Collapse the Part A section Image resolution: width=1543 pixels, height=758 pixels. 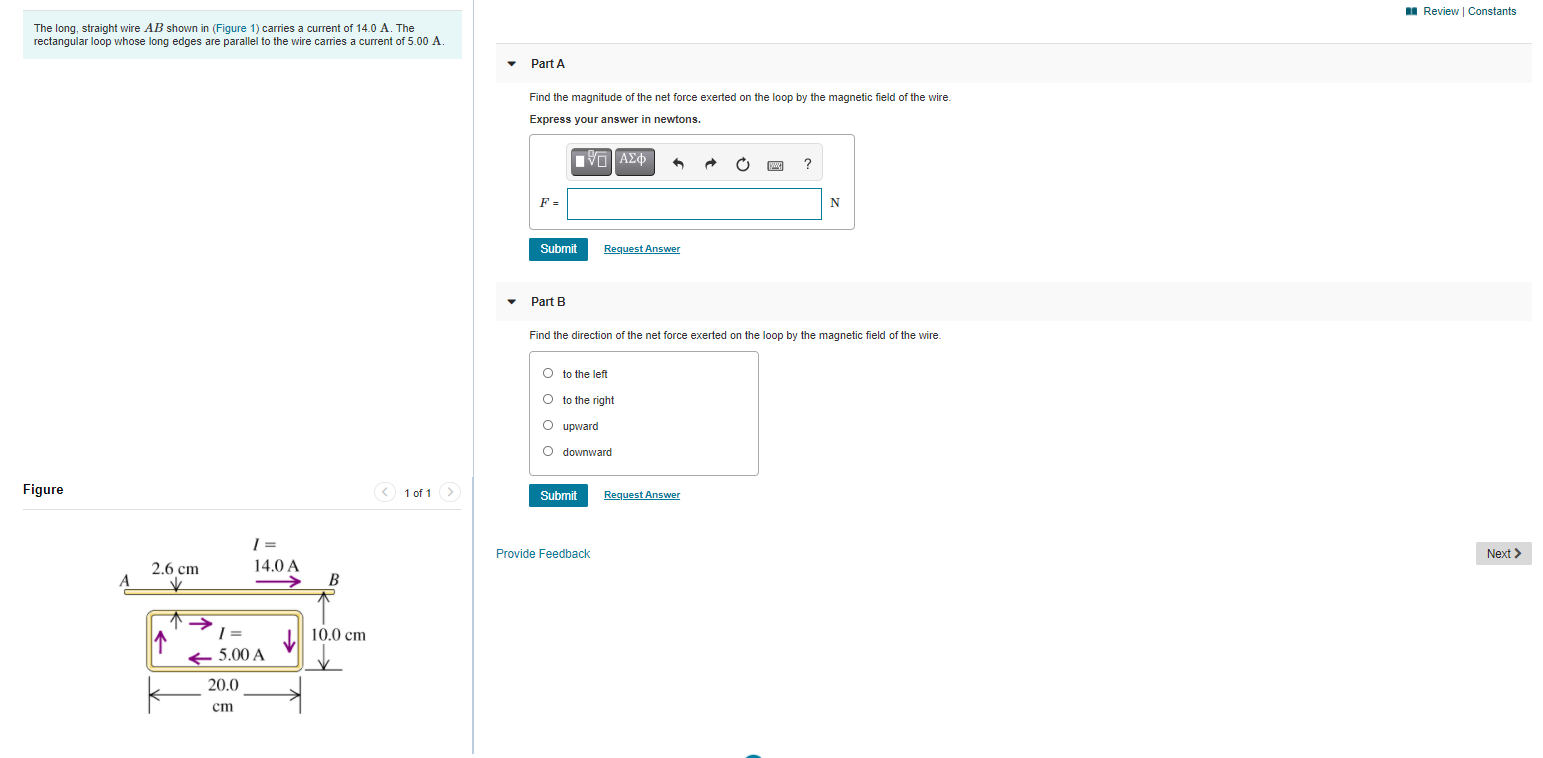coord(511,63)
